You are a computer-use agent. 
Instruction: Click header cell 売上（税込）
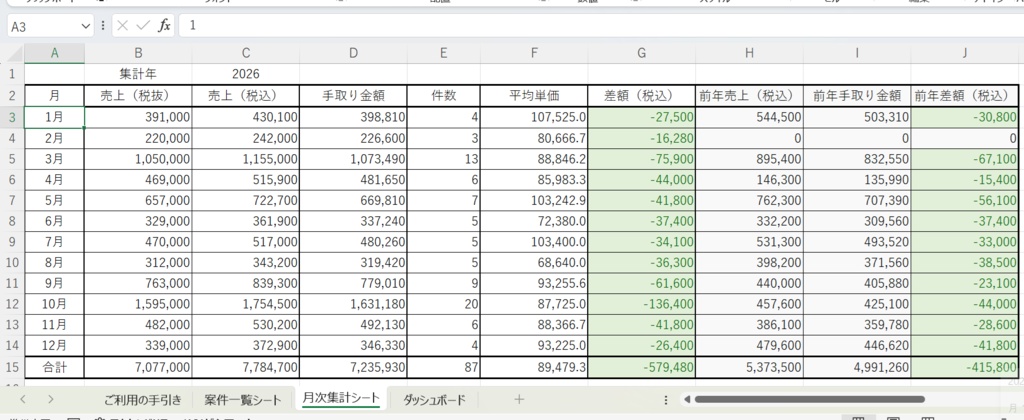[x=246, y=95]
